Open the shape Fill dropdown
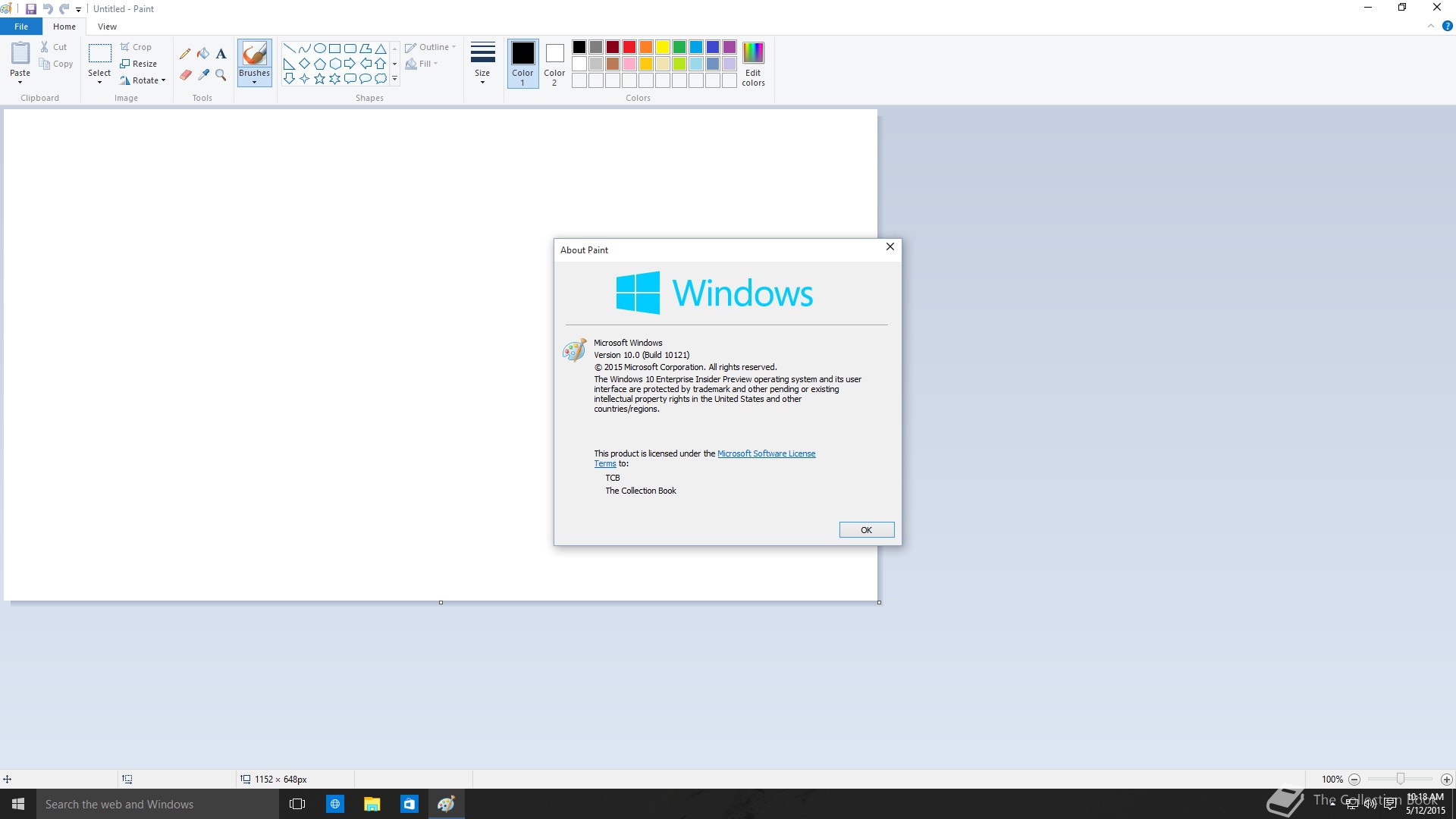This screenshot has height=819, width=1456. click(422, 64)
